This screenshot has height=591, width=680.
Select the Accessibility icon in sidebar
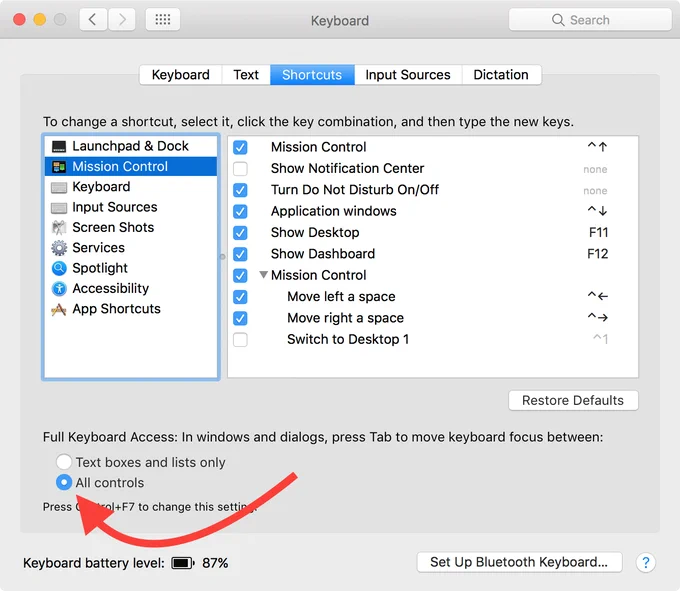(x=59, y=289)
